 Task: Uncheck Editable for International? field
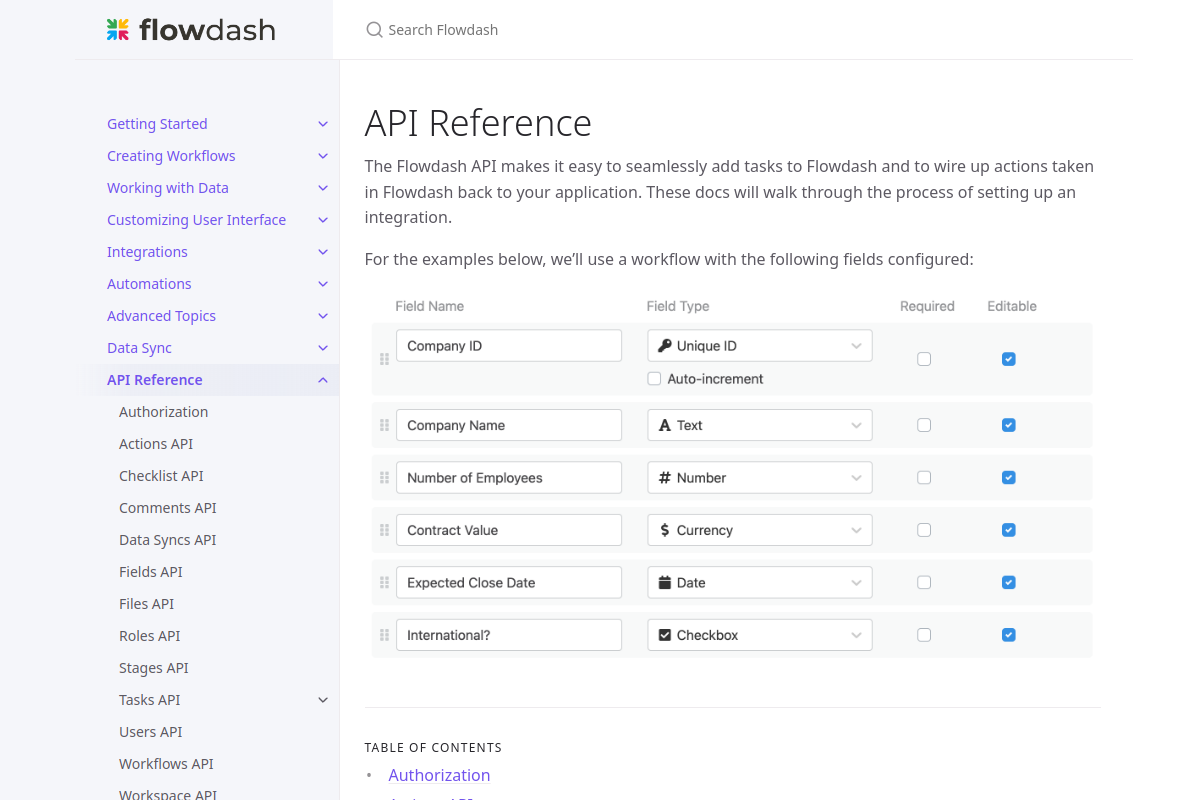point(1009,635)
